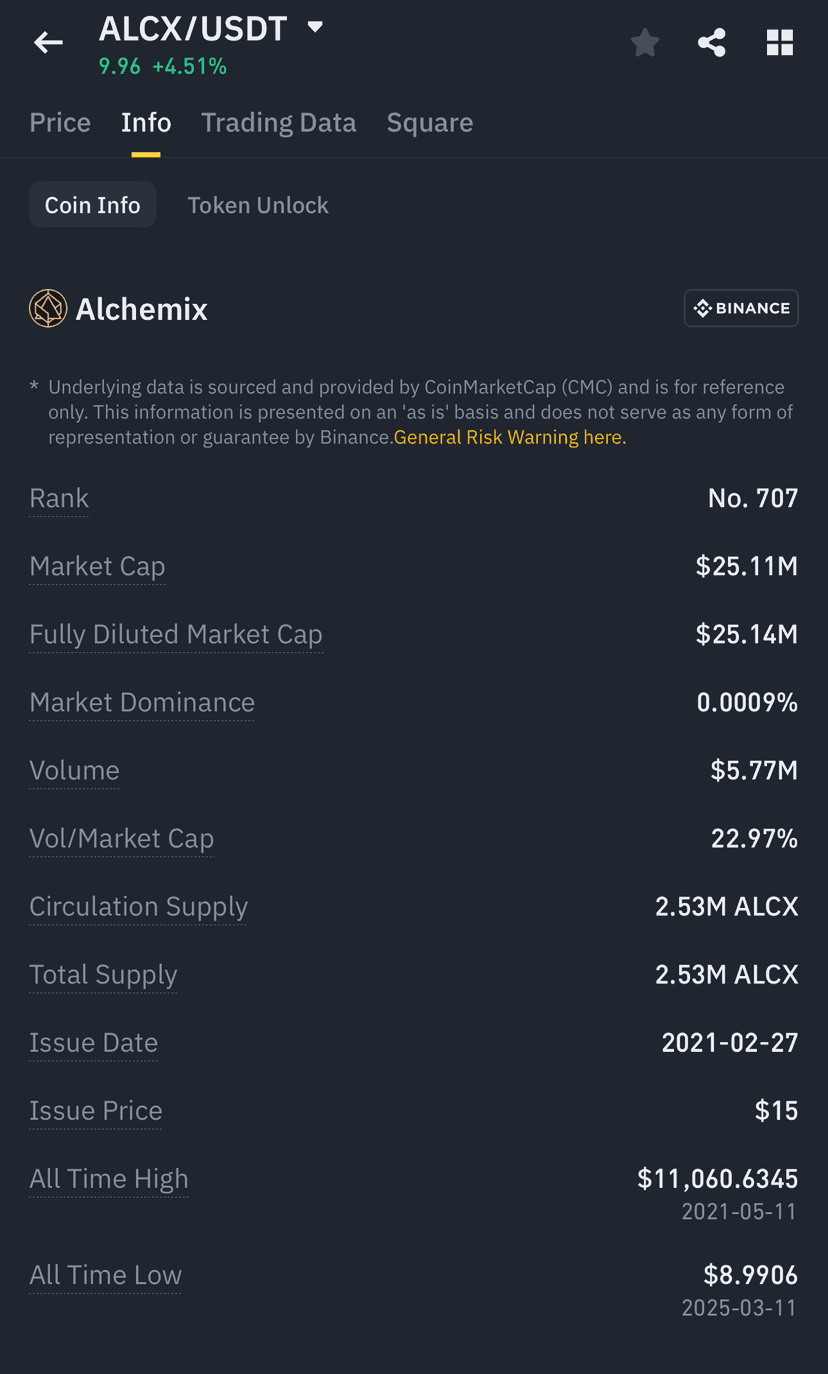Viewport: 828px width, 1374px height.
Task: Tap the Rank label for explanation
Action: (59, 498)
